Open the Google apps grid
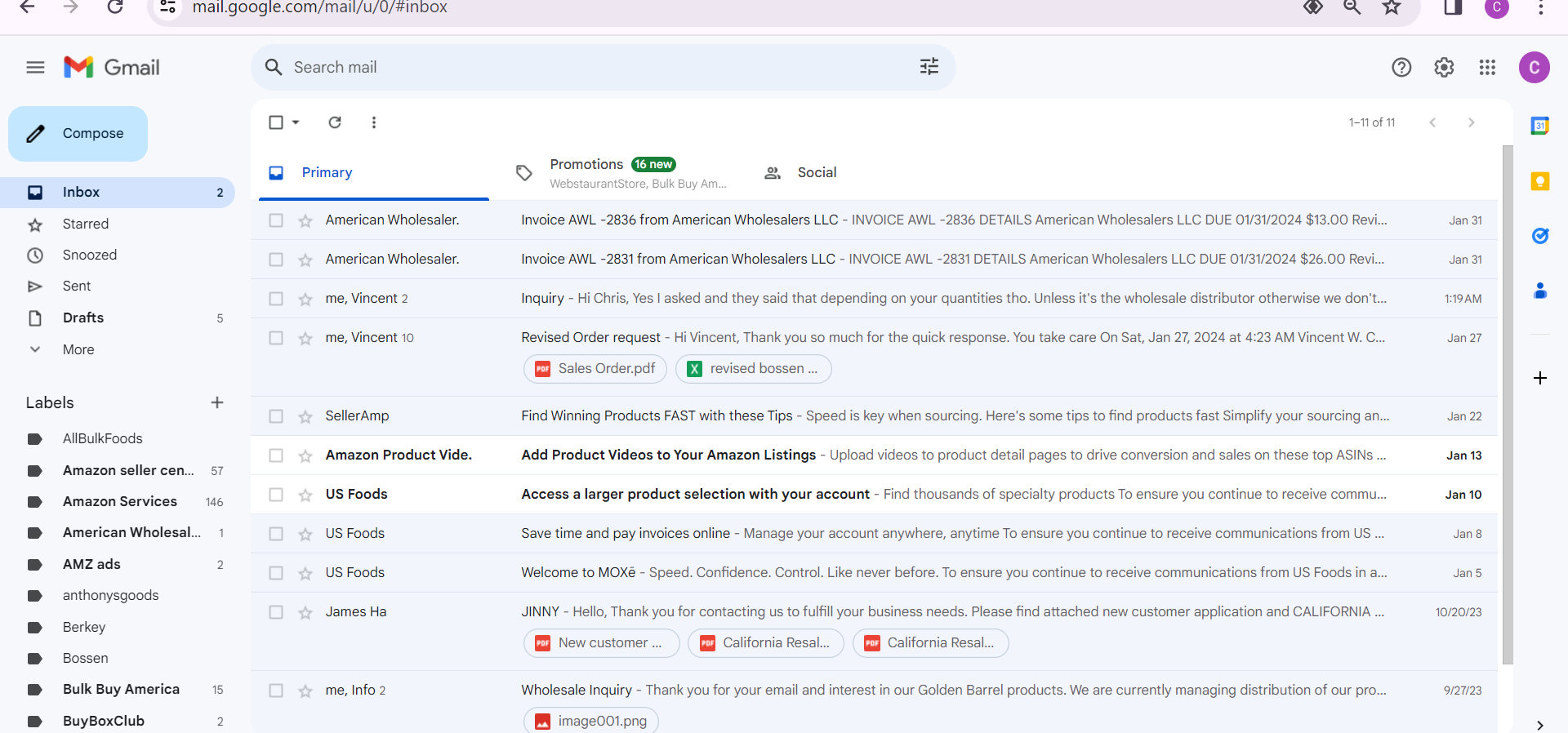 coord(1487,68)
